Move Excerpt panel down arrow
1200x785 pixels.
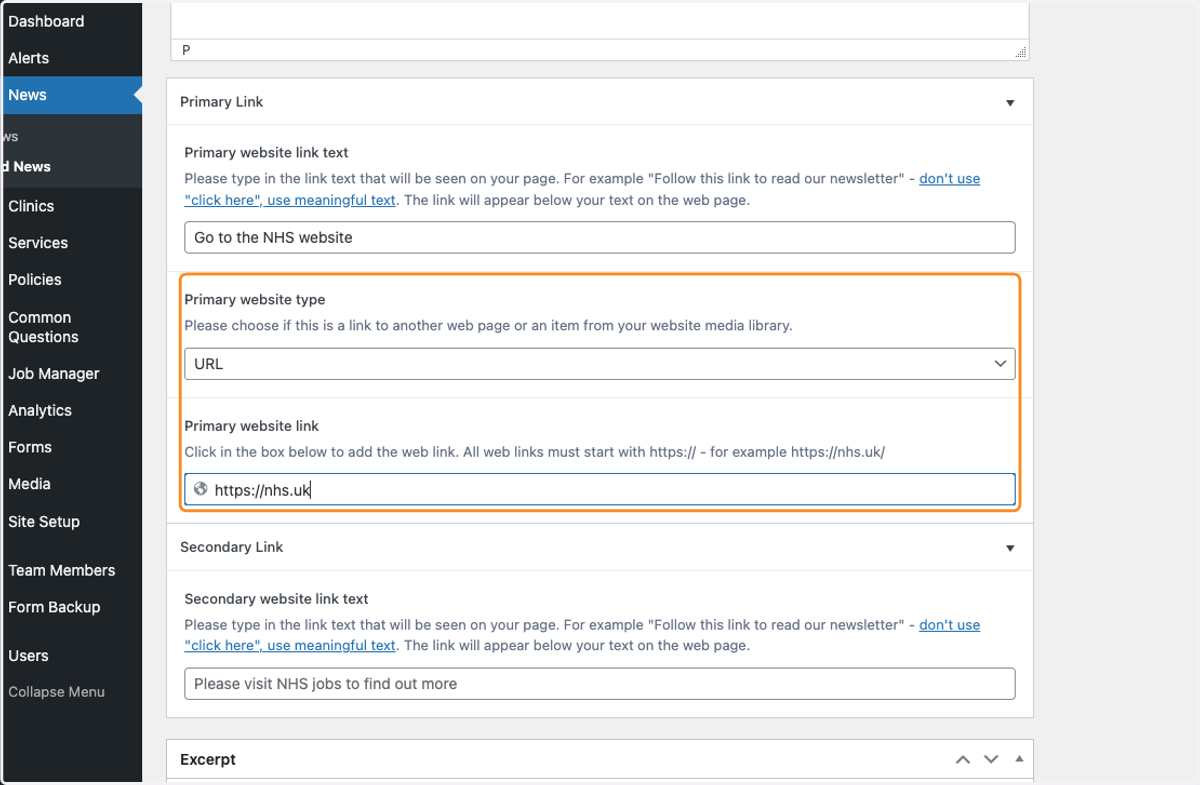(x=991, y=760)
